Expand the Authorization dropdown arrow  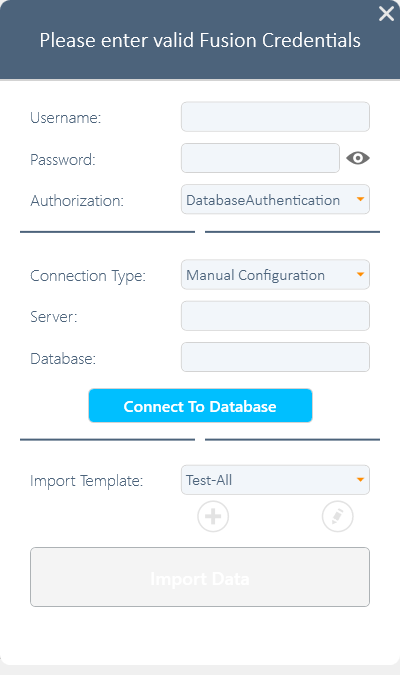click(x=360, y=199)
